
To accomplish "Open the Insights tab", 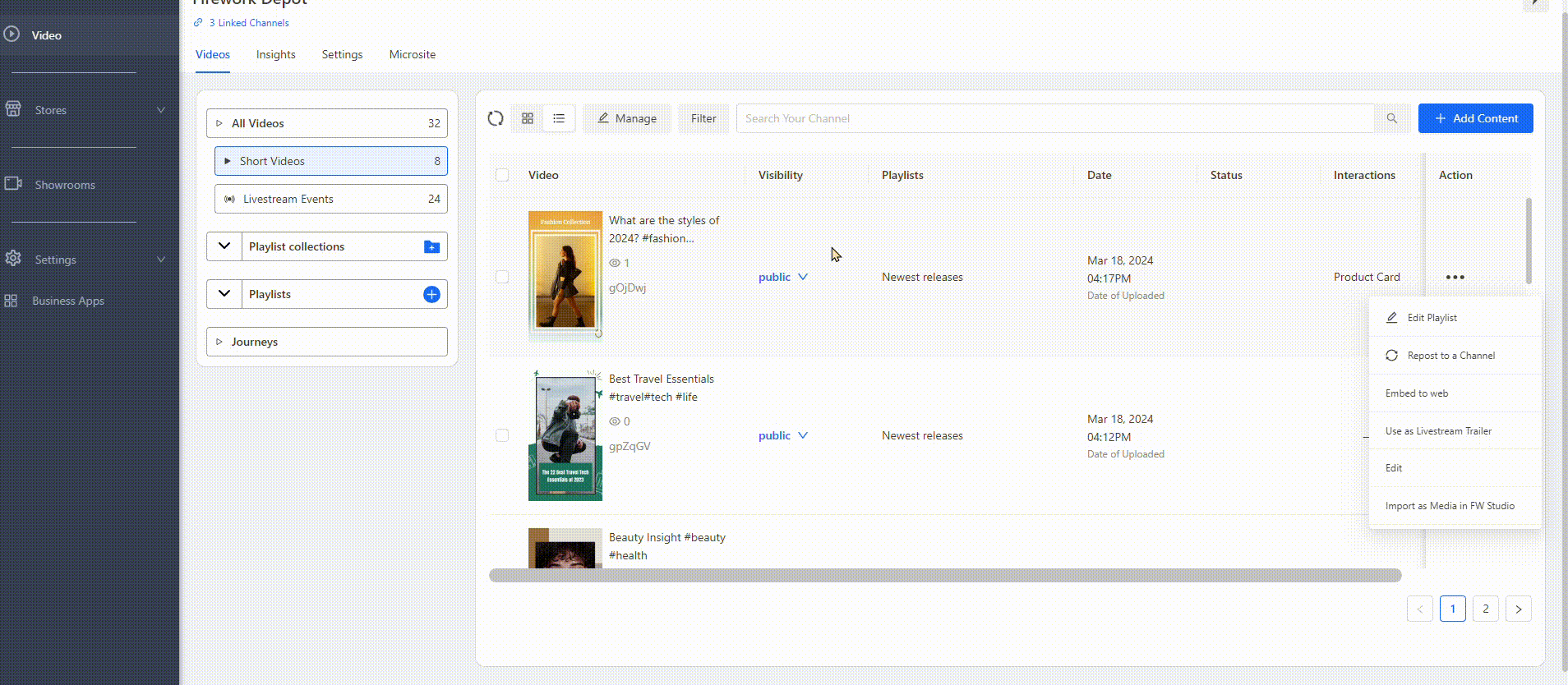I will 275,54.
